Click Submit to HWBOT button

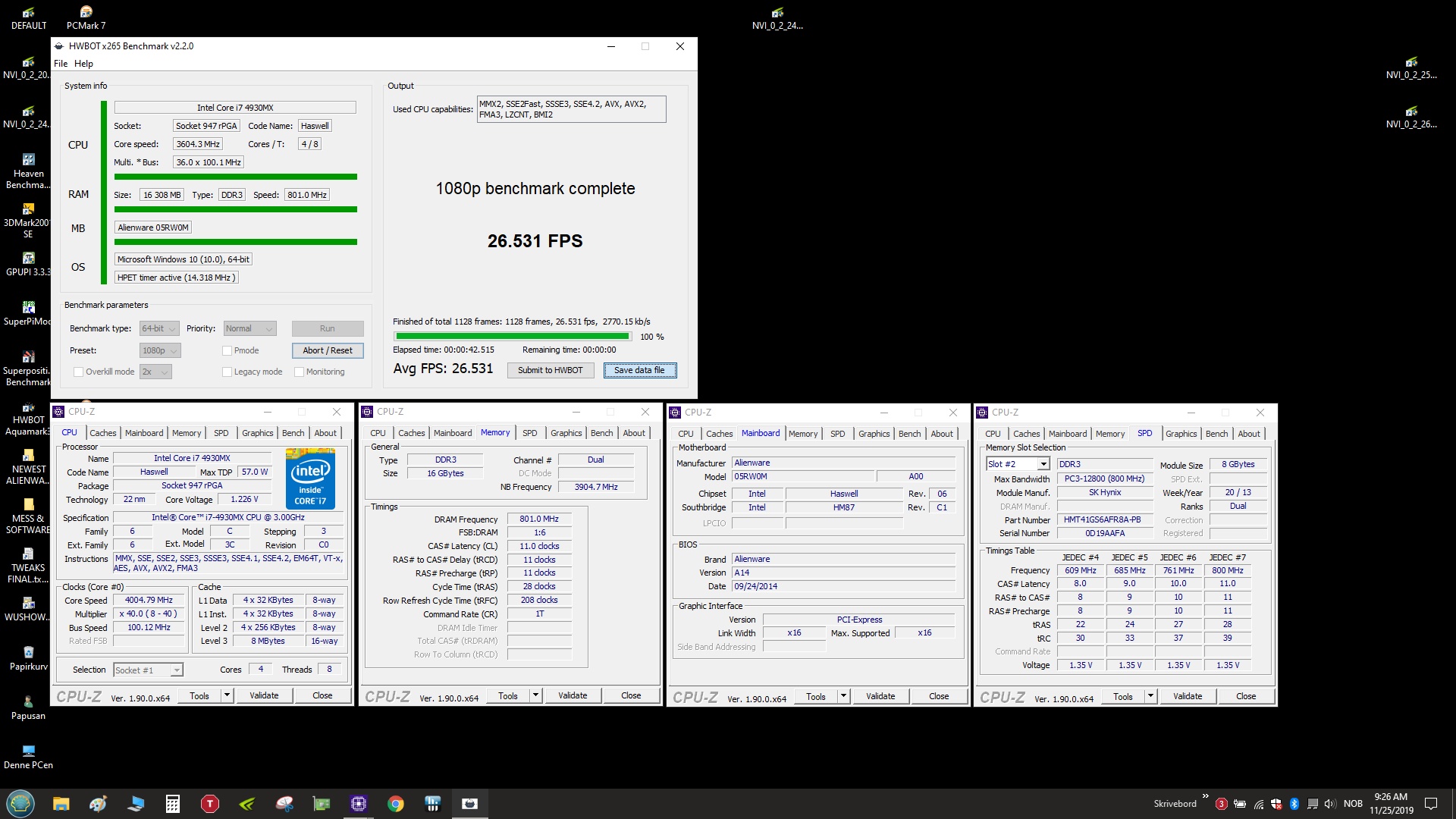point(550,370)
